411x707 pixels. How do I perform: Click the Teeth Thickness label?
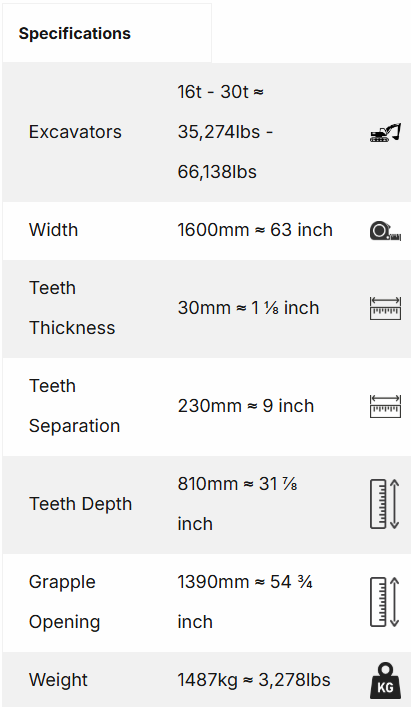pos(72,308)
